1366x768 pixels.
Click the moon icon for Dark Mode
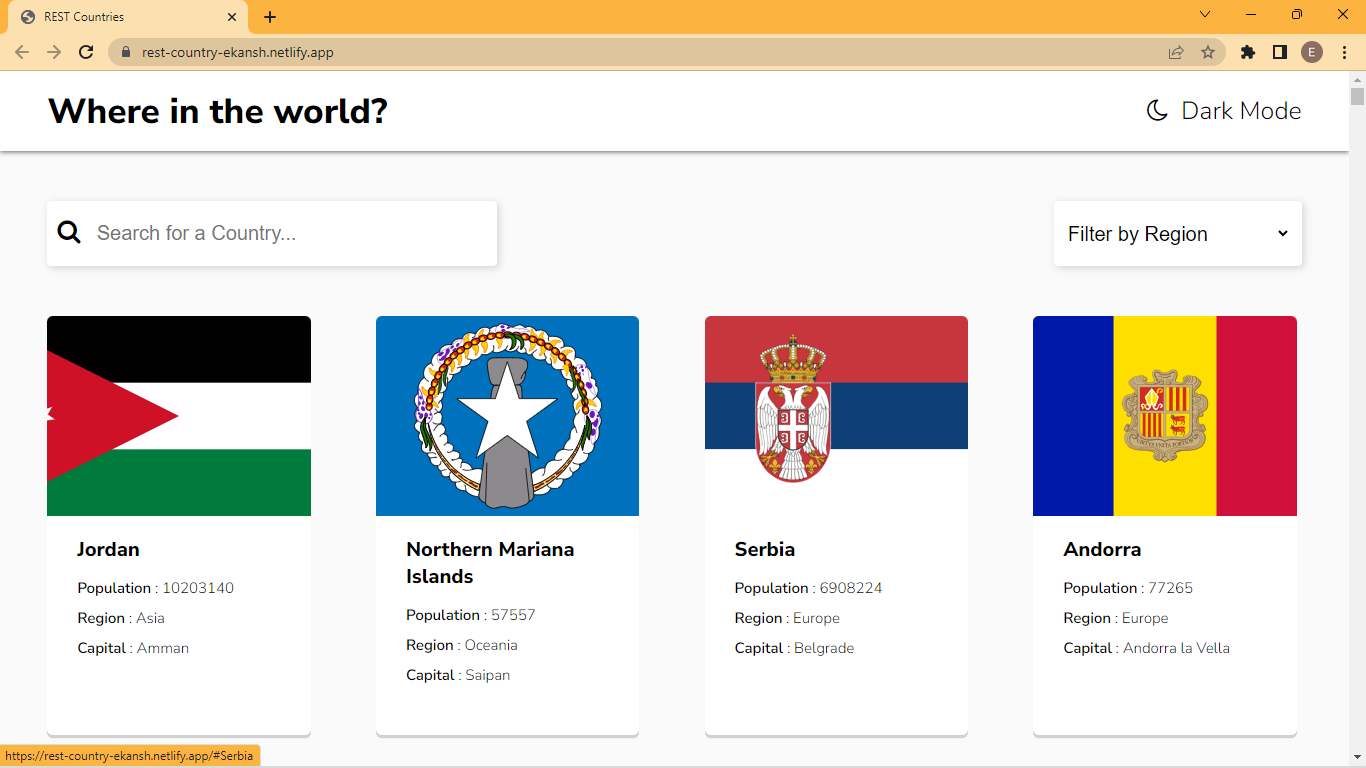(x=1158, y=110)
